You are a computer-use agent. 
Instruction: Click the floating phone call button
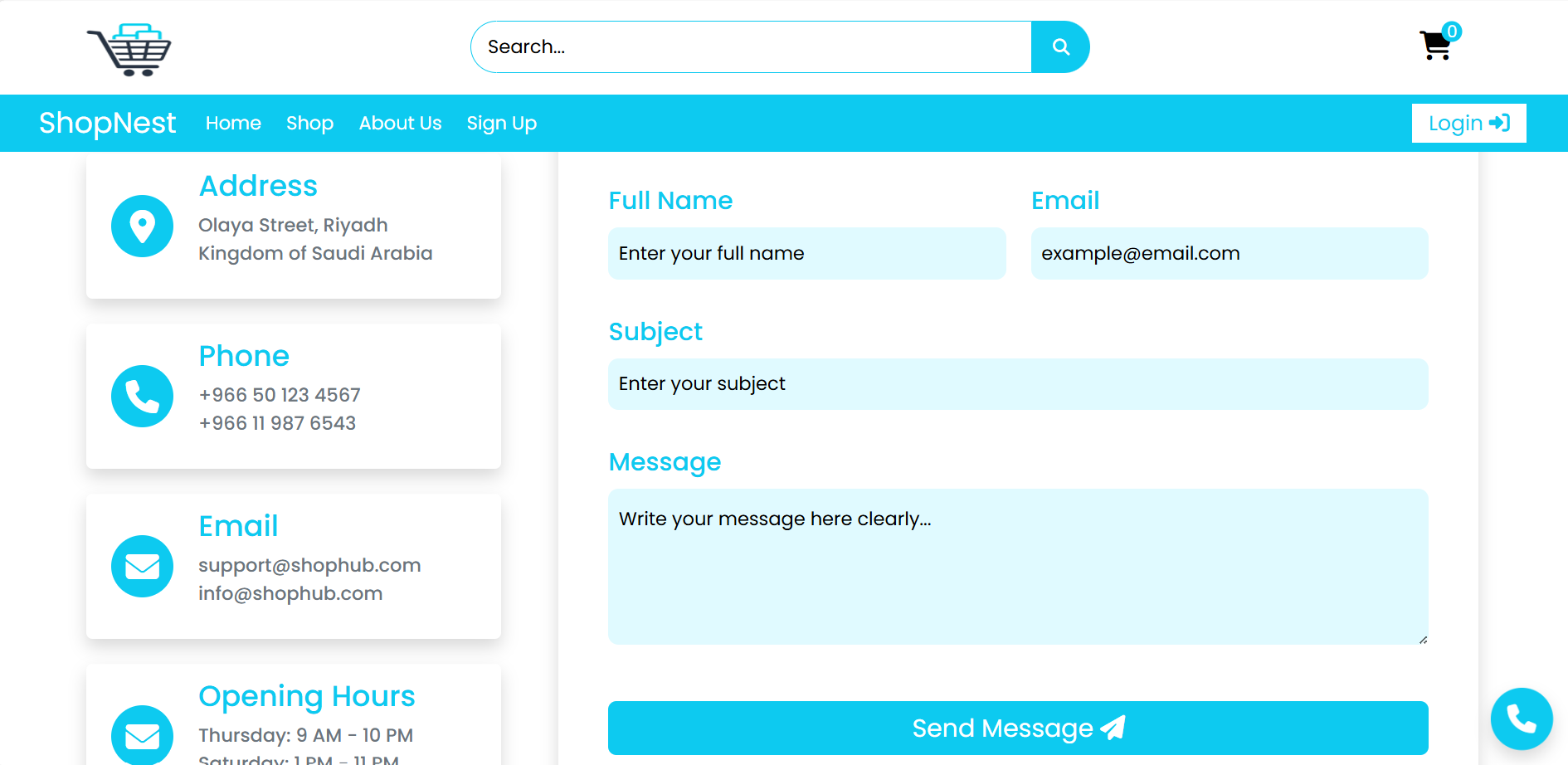tap(1521, 719)
